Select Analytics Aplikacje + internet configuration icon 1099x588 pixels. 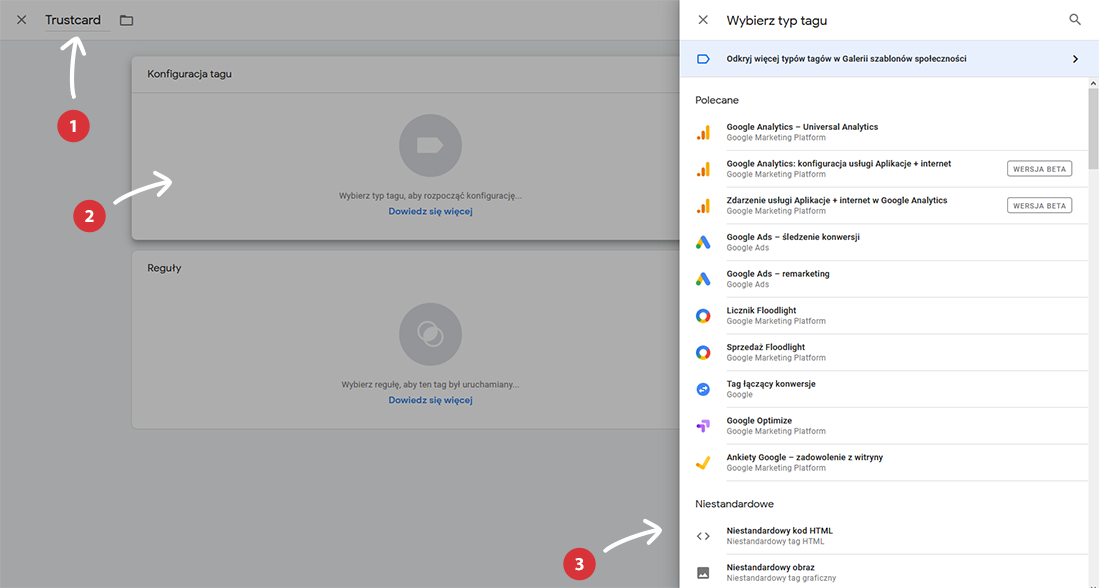click(703, 169)
